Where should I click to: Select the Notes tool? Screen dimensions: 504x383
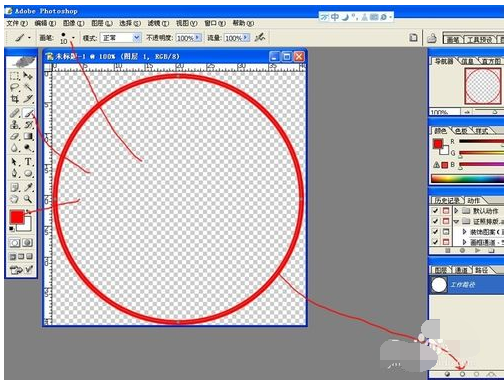coord(14,188)
